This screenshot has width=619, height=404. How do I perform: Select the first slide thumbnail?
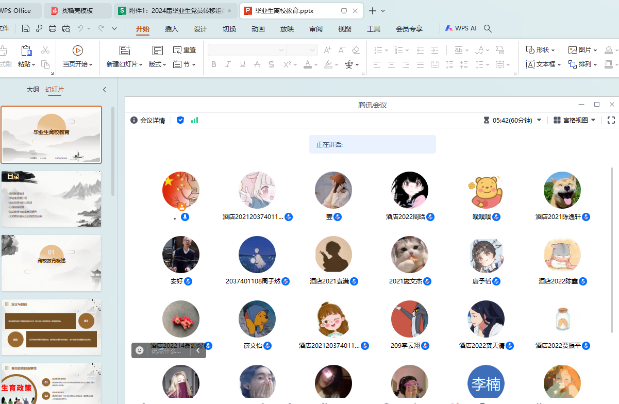[x=51, y=135]
